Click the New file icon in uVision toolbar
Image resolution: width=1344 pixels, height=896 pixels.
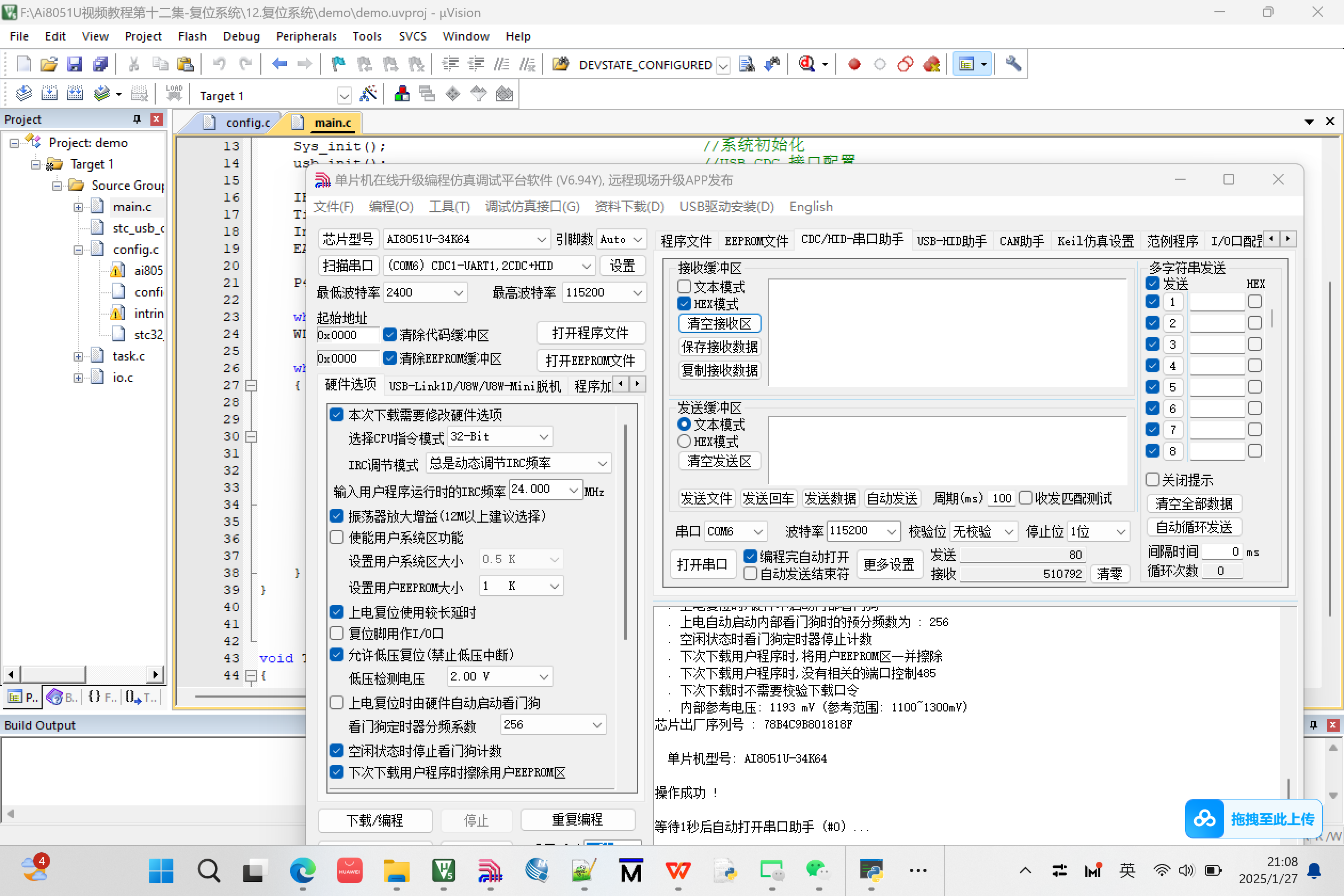point(24,64)
